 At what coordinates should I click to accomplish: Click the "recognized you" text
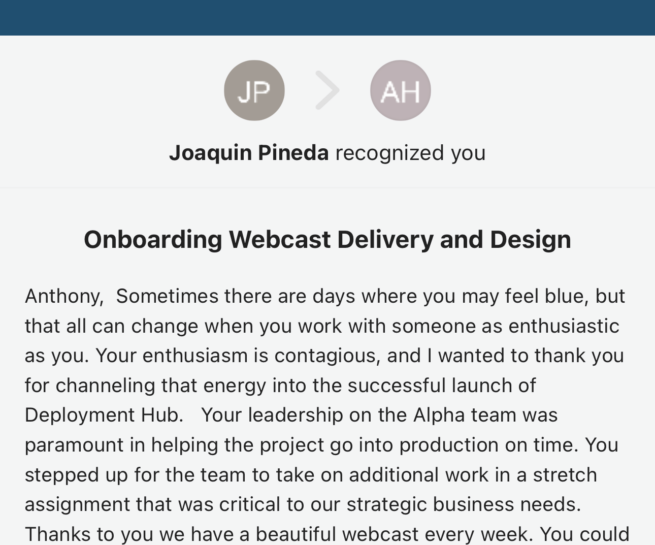tap(410, 153)
